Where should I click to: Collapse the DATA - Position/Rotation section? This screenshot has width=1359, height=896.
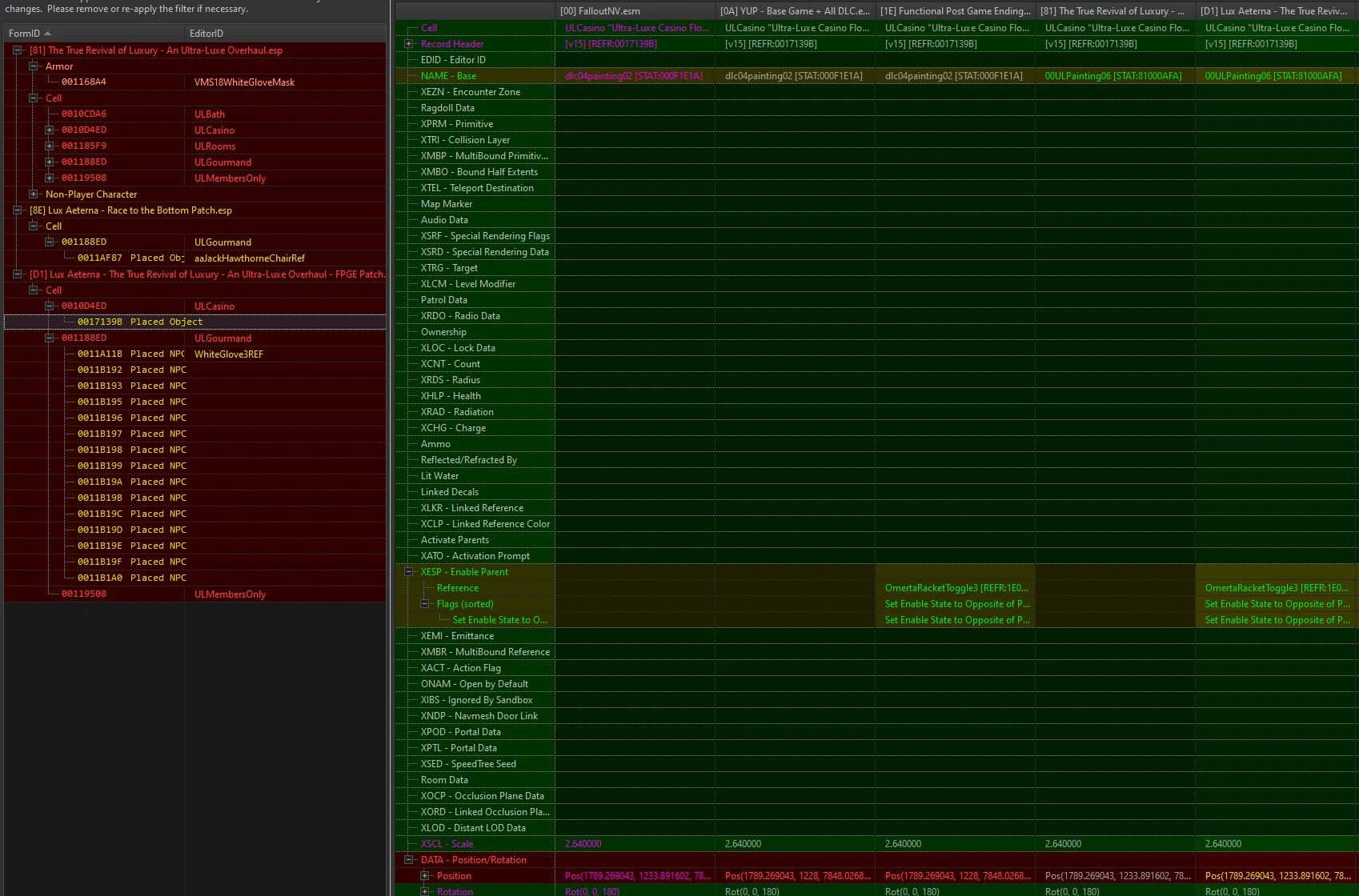(408, 860)
